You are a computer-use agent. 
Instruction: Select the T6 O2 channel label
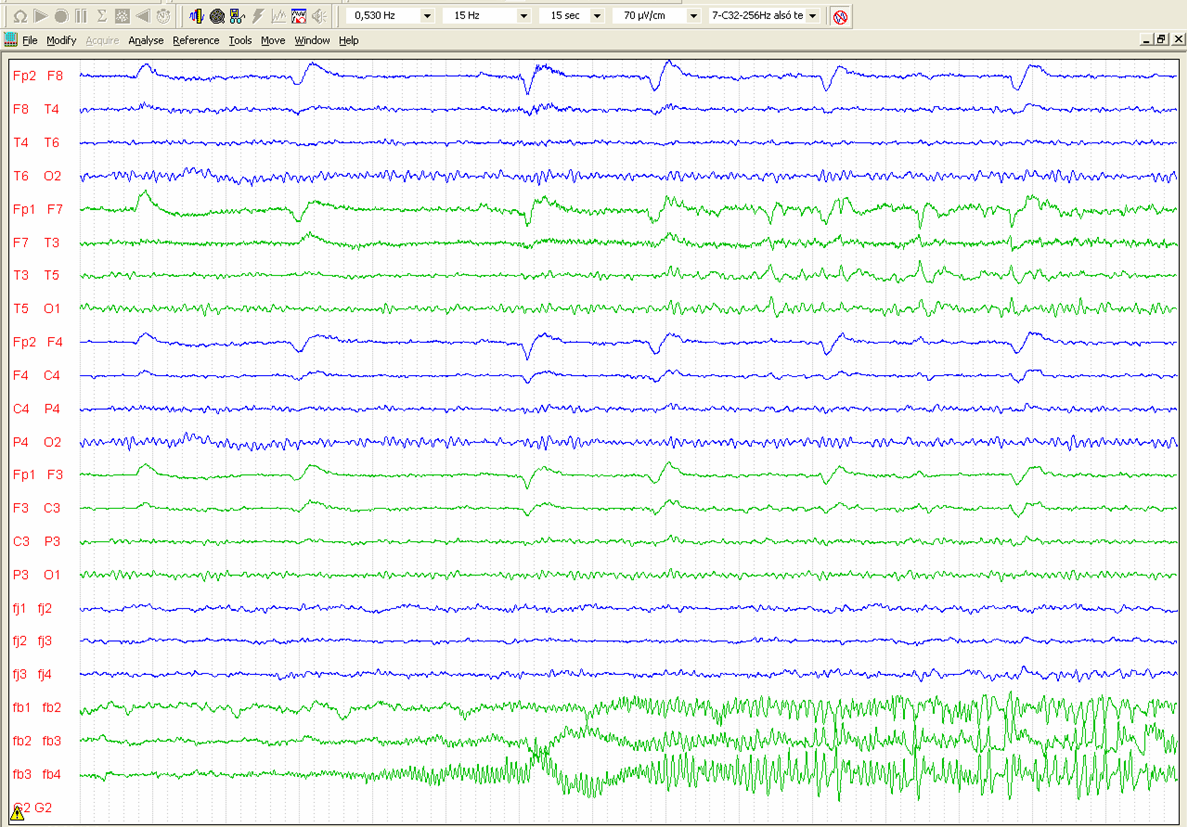point(36,176)
